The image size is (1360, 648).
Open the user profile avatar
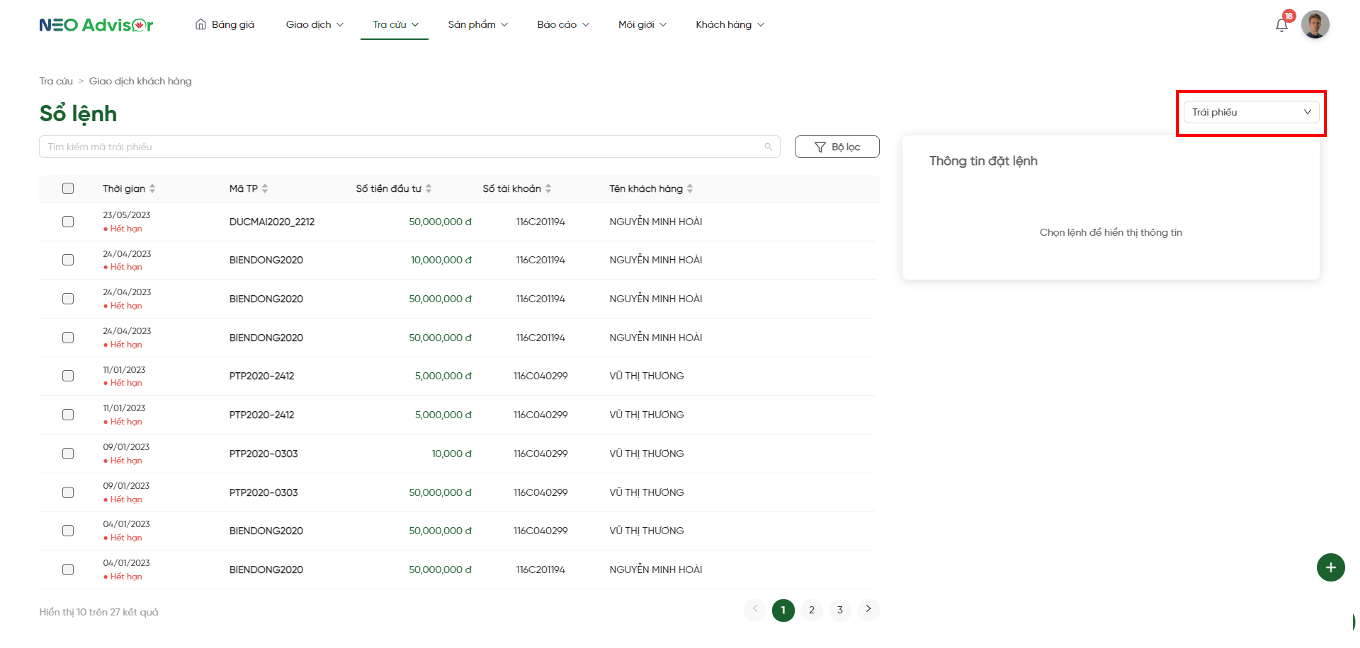(x=1315, y=25)
